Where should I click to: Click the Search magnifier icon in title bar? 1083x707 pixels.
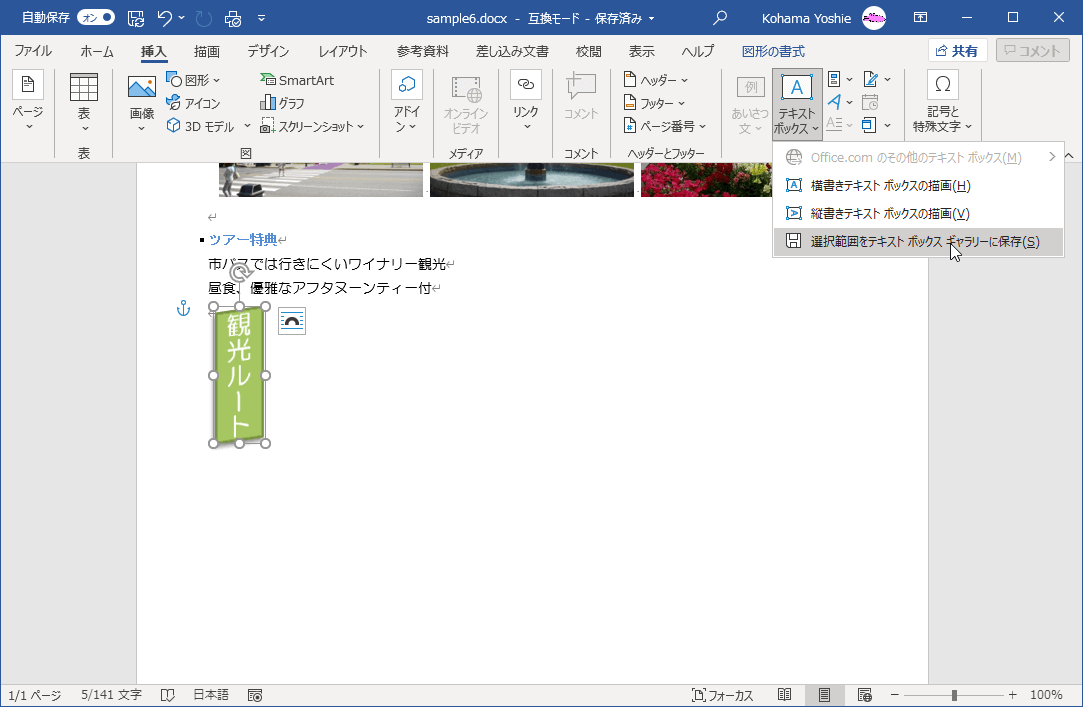click(x=720, y=18)
